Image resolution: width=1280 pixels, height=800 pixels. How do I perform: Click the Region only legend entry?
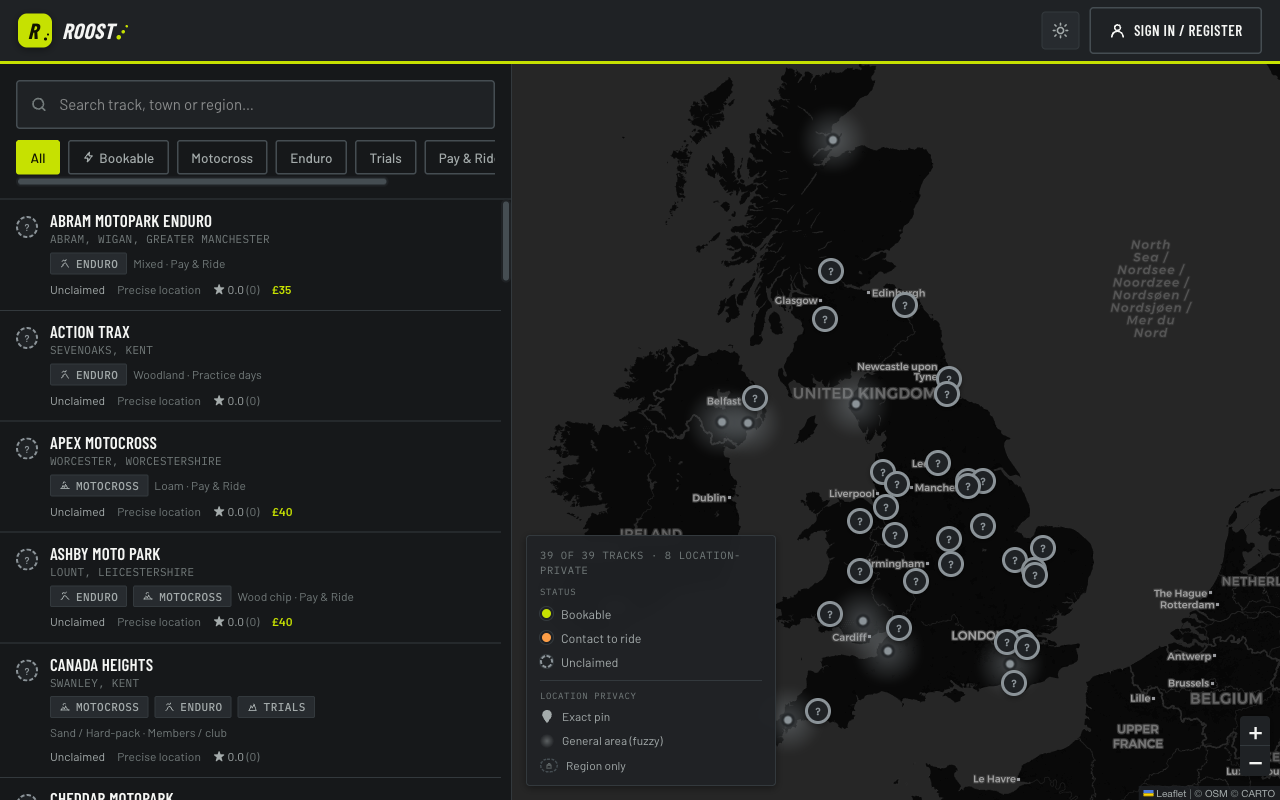pyautogui.click(x=583, y=766)
